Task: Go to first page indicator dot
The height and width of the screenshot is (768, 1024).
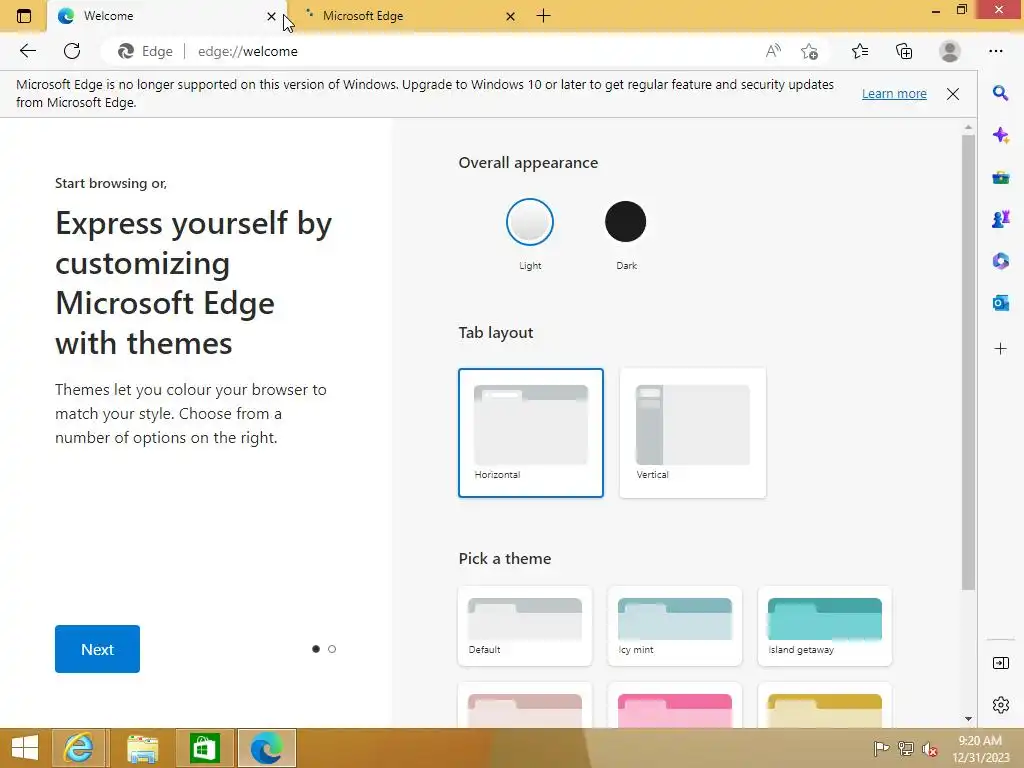Action: pos(316,649)
